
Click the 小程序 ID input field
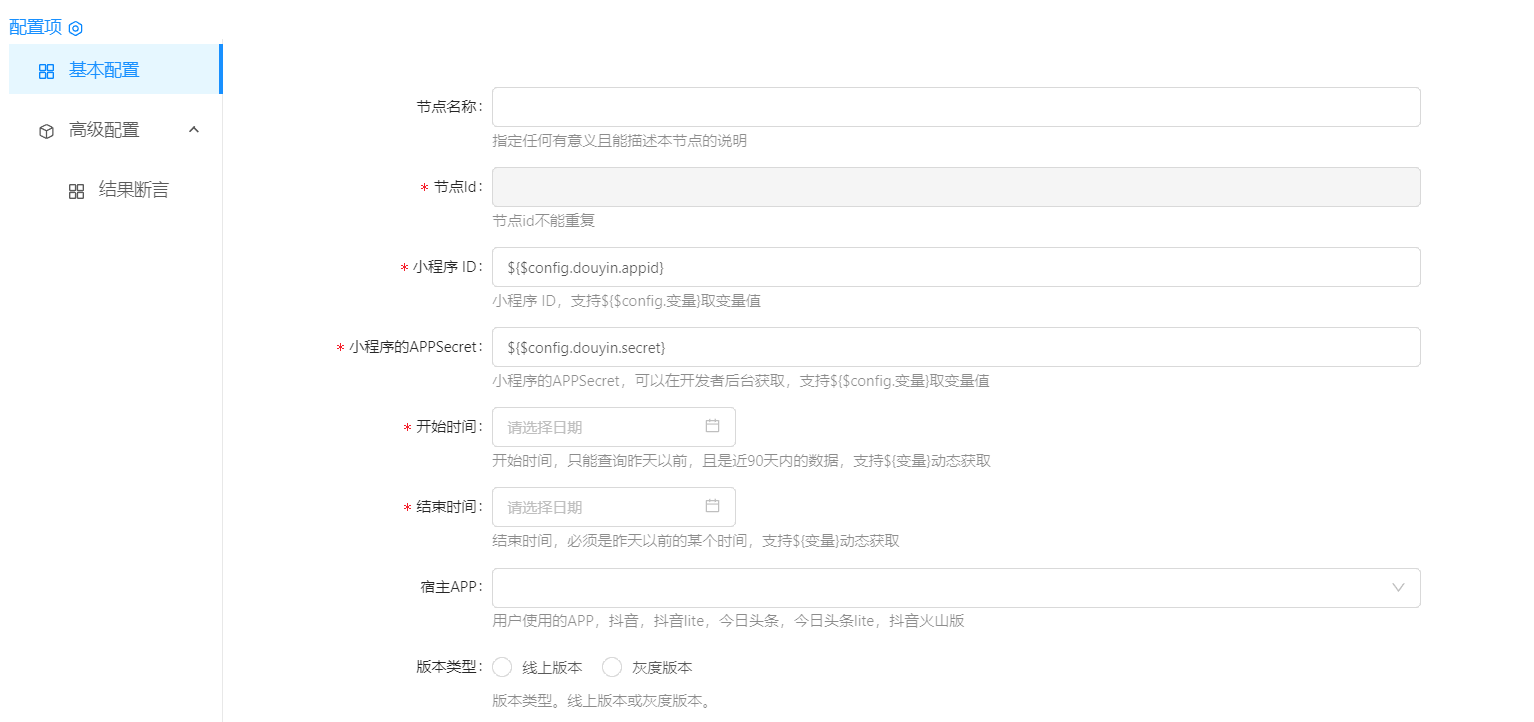point(955,267)
